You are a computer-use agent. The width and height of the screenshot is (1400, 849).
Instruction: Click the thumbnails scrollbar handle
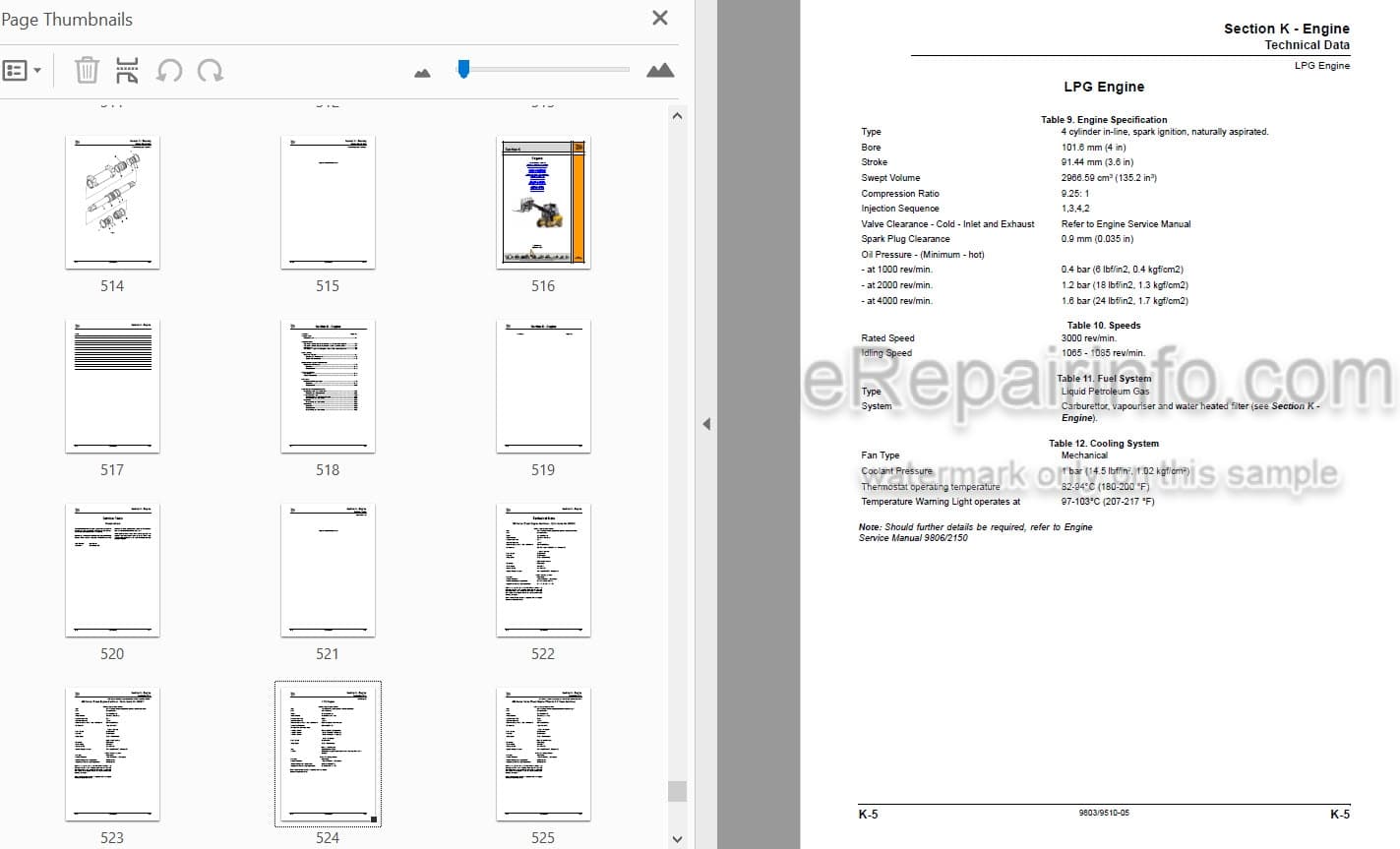[677, 792]
